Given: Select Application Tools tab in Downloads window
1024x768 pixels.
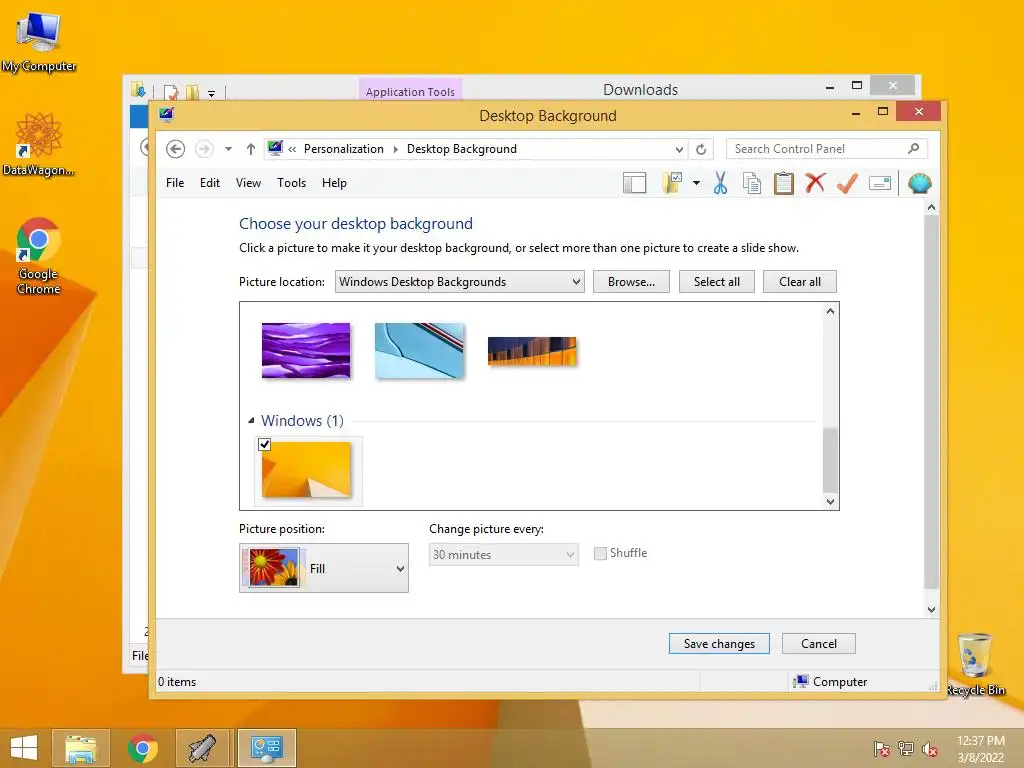Looking at the screenshot, I should point(410,90).
